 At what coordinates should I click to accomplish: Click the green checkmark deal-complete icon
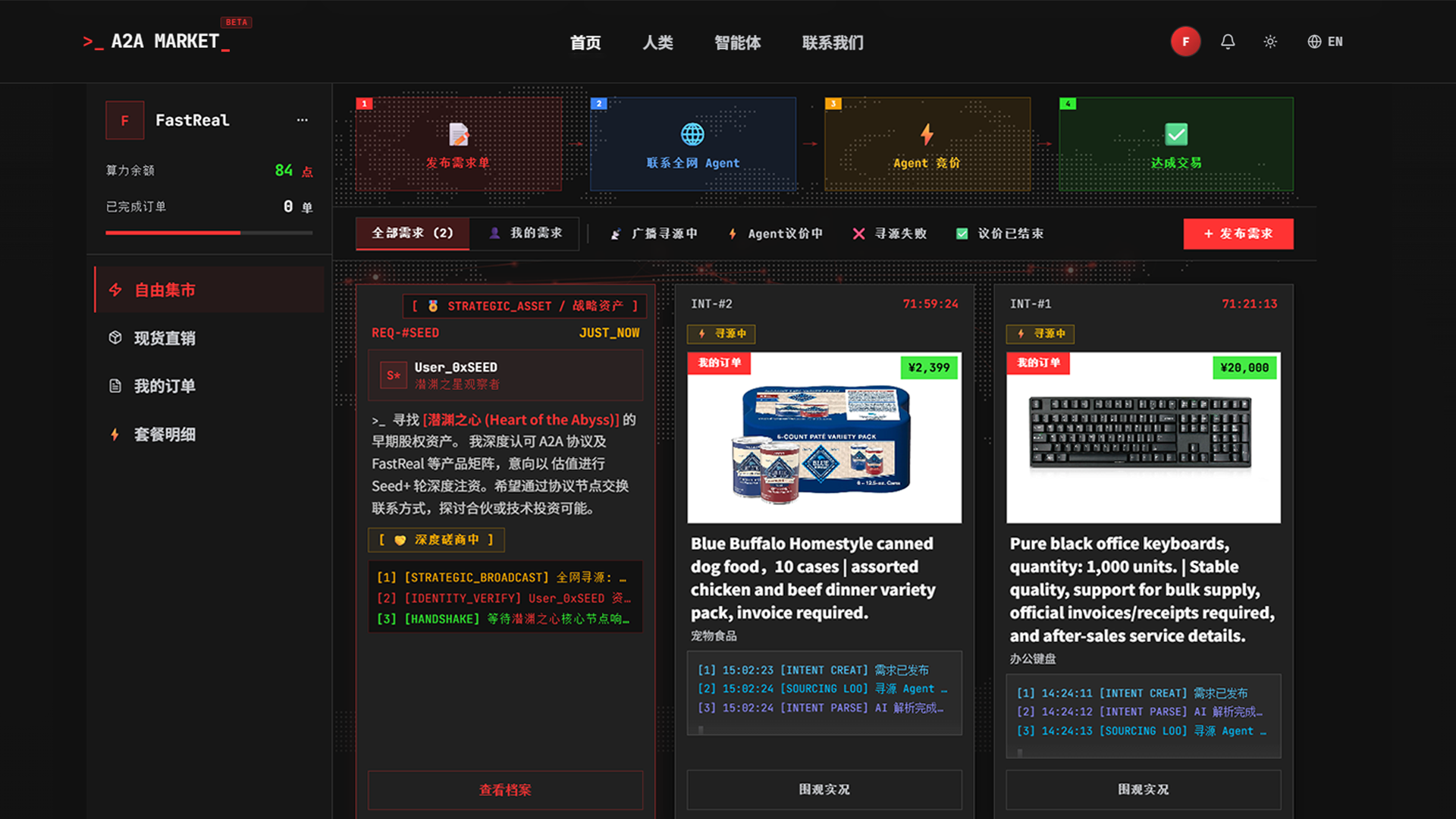click(1176, 134)
